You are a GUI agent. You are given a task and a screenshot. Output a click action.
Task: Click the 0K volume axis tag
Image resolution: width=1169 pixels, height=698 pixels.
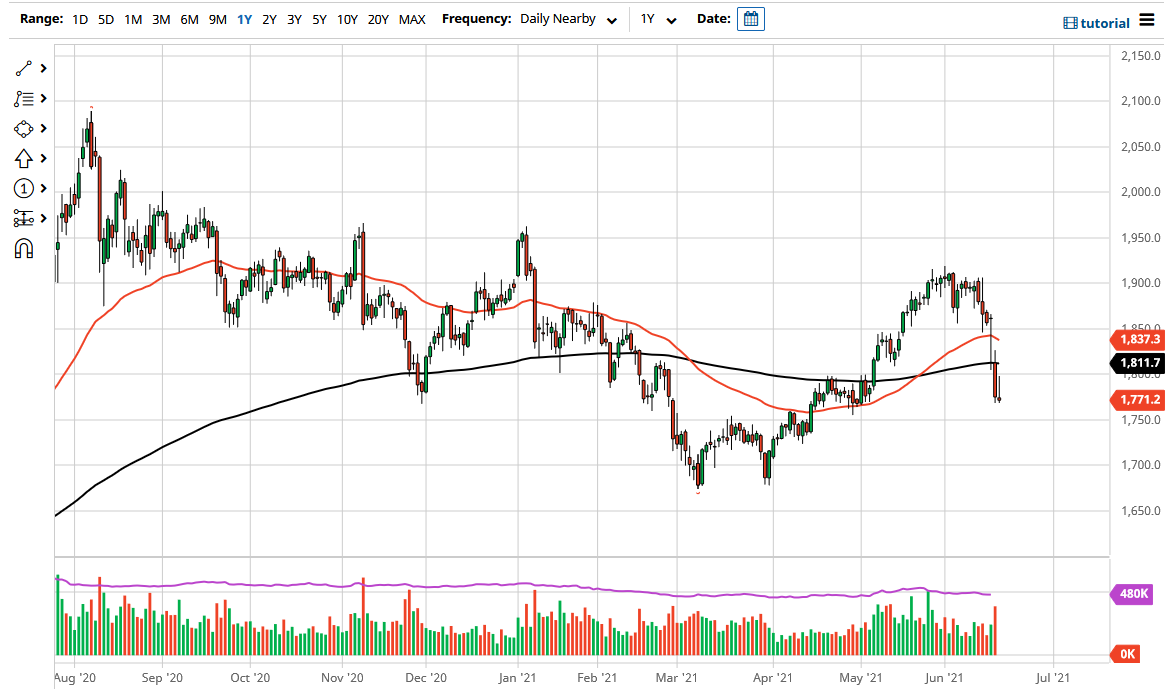pyautogui.click(x=1125, y=654)
